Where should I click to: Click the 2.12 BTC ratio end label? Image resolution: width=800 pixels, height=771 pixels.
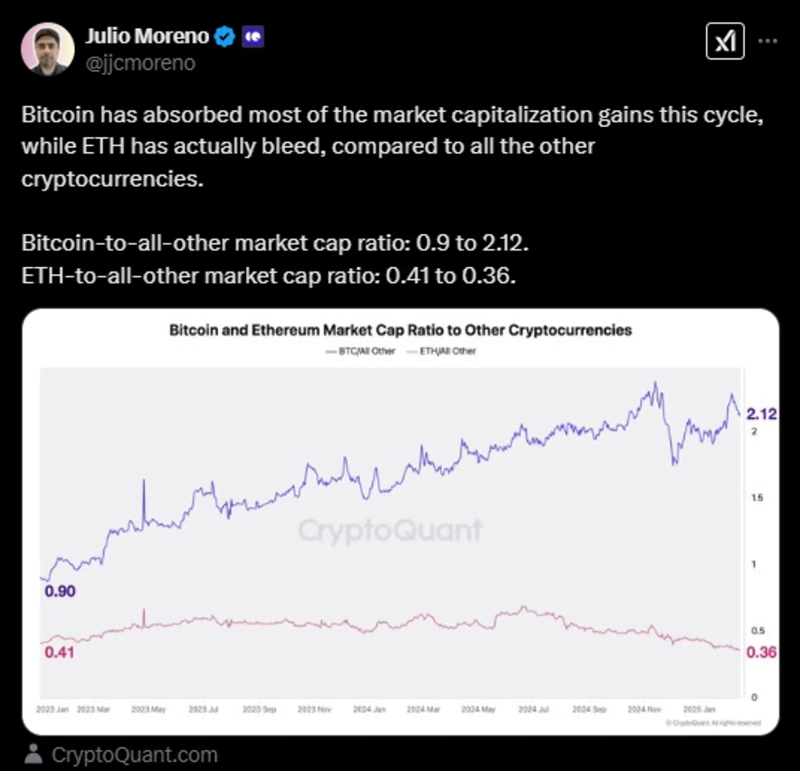pyautogui.click(x=762, y=412)
